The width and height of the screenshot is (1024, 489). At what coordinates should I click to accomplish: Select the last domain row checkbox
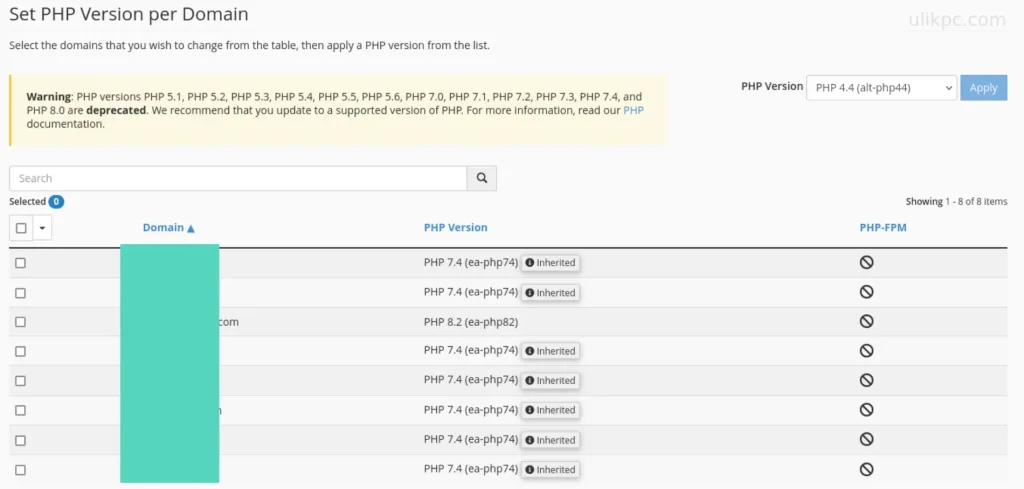21,469
